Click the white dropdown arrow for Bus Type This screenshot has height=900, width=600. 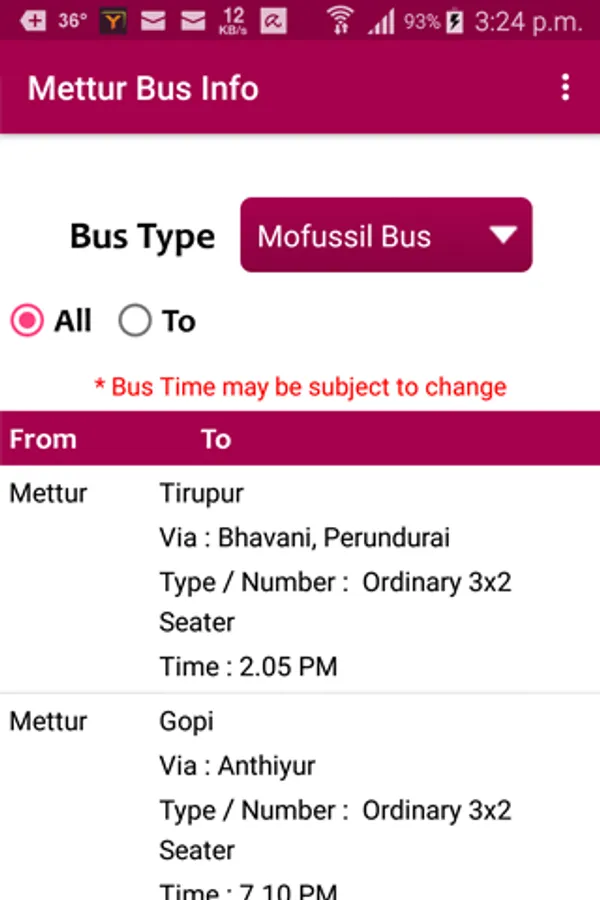point(503,236)
